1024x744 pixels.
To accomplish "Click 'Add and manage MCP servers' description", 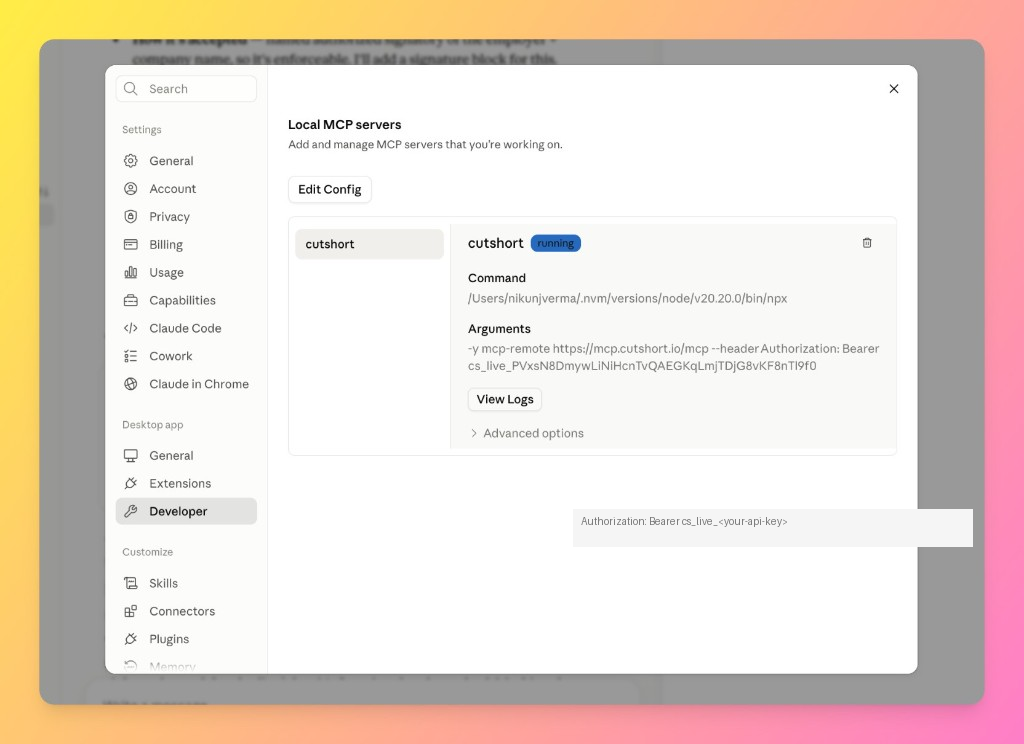I will [x=425, y=144].
